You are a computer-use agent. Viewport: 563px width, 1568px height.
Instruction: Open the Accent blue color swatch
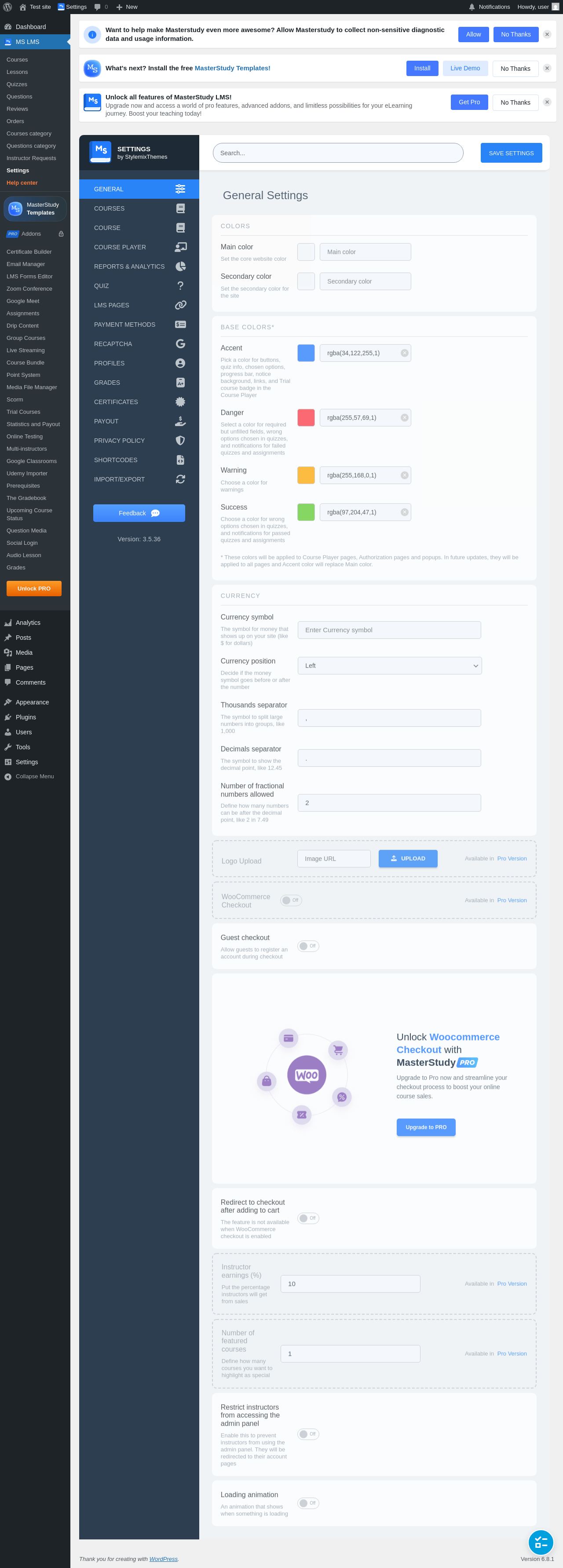click(306, 353)
